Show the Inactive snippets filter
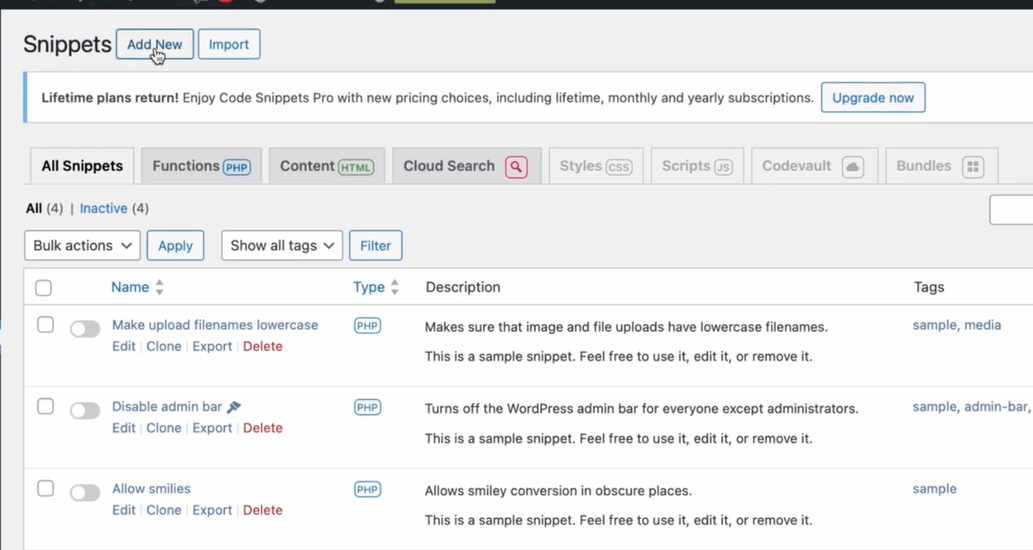1033x550 pixels. (103, 208)
